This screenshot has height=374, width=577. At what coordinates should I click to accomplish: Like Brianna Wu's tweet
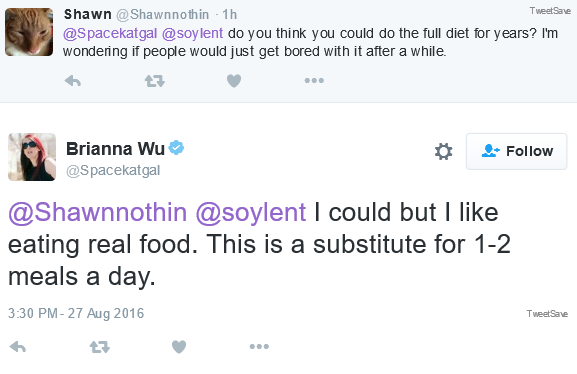point(179,346)
